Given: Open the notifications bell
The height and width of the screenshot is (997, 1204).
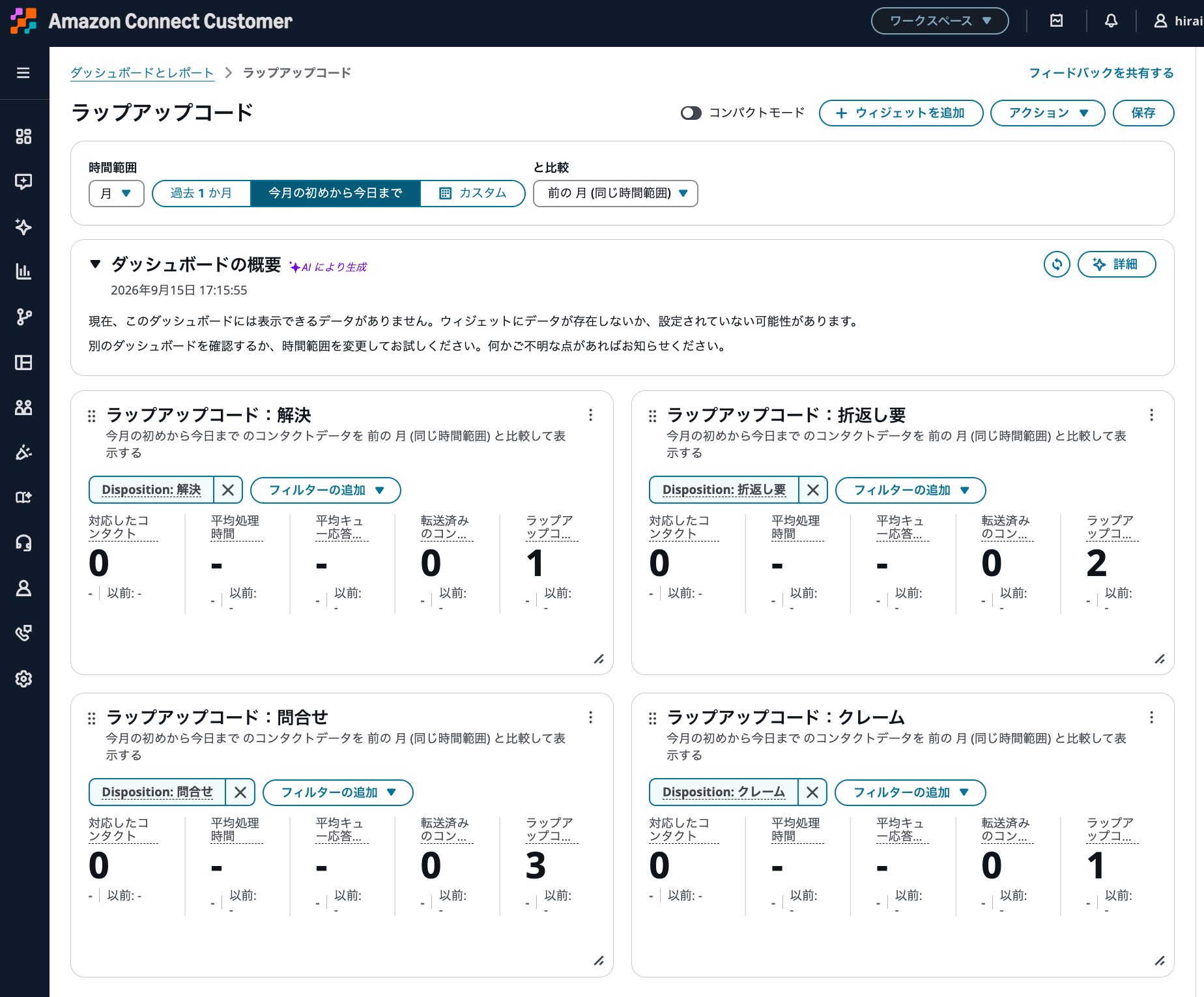Looking at the screenshot, I should (x=1111, y=21).
